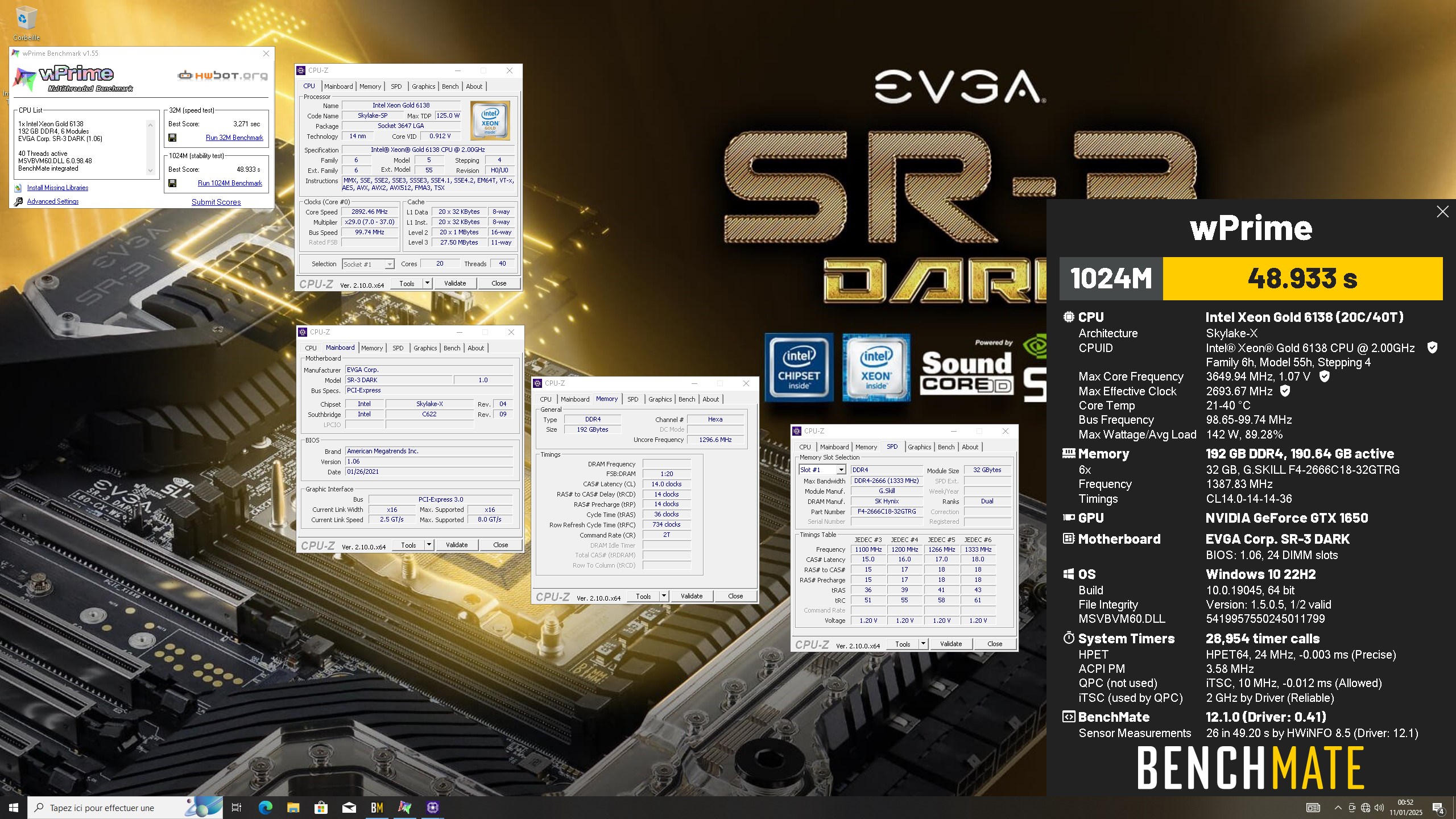1456x819 pixels.
Task: Show hidden tray icons chevron
Action: tap(1338, 808)
